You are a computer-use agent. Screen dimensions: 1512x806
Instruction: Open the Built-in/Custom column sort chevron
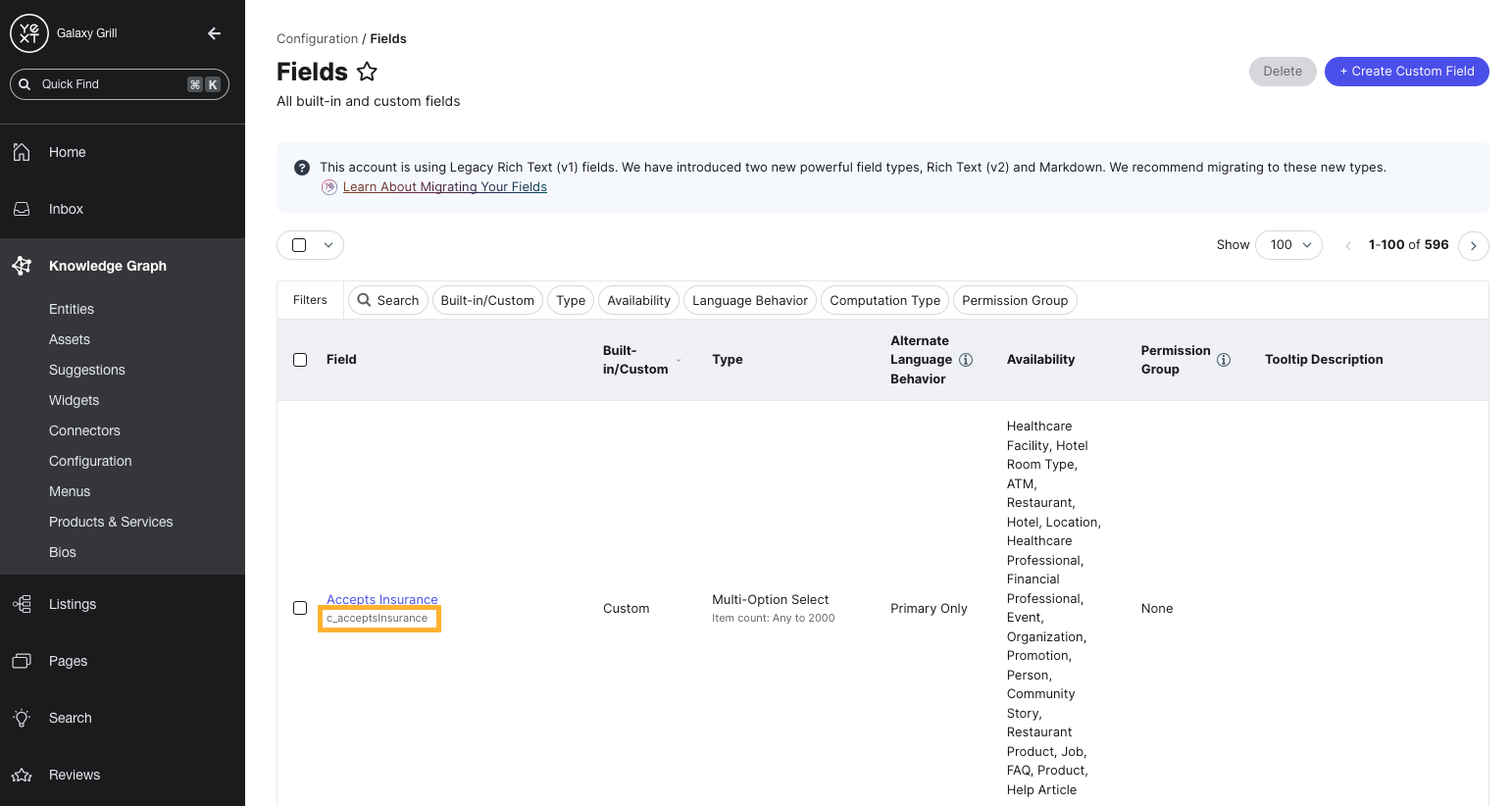677,361
